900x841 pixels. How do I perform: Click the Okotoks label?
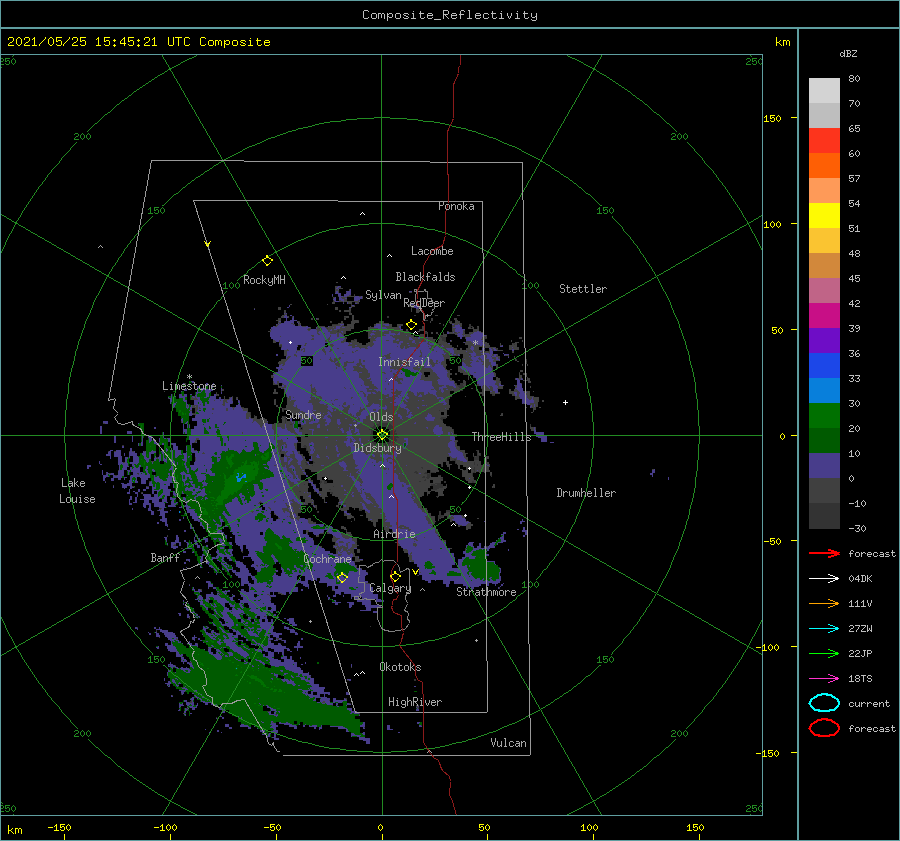pos(400,667)
